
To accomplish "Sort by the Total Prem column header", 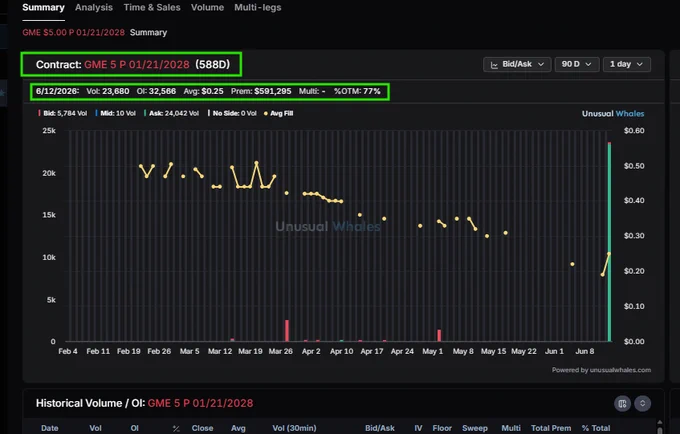I will pyautogui.click(x=551, y=428).
